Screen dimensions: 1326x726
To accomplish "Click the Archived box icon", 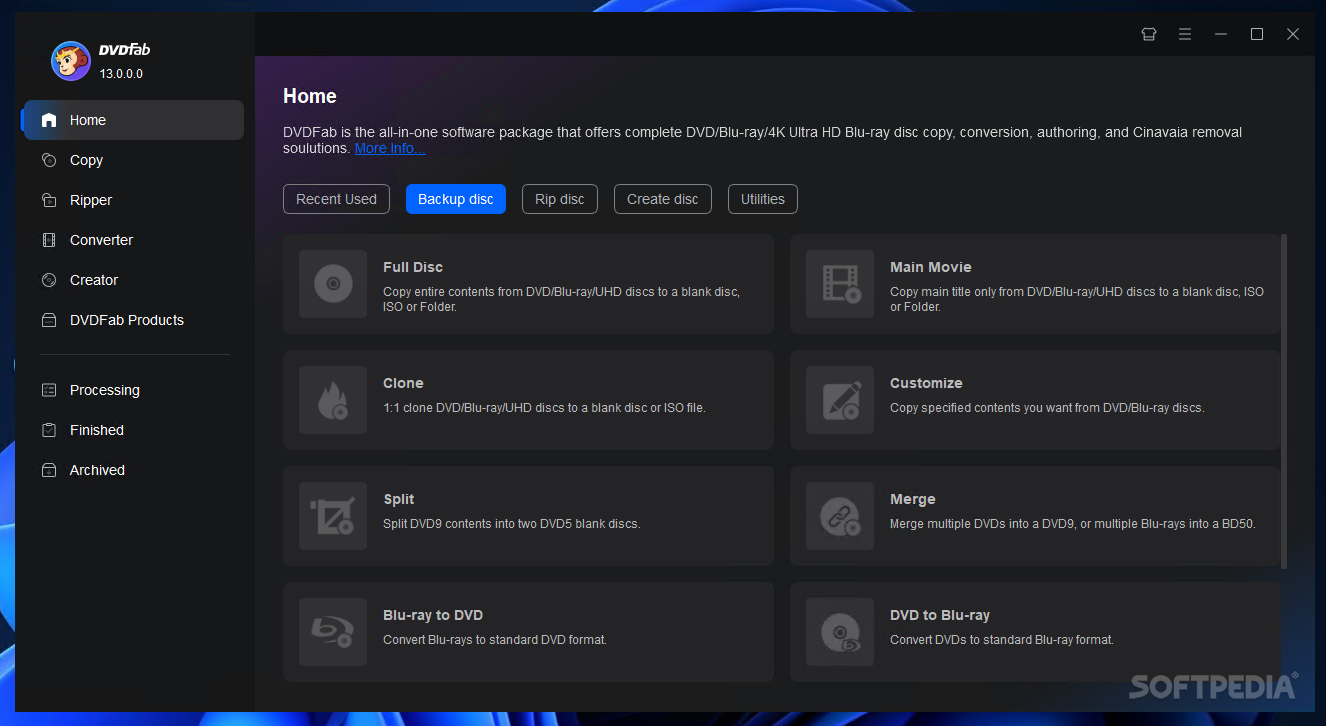I will point(49,470).
